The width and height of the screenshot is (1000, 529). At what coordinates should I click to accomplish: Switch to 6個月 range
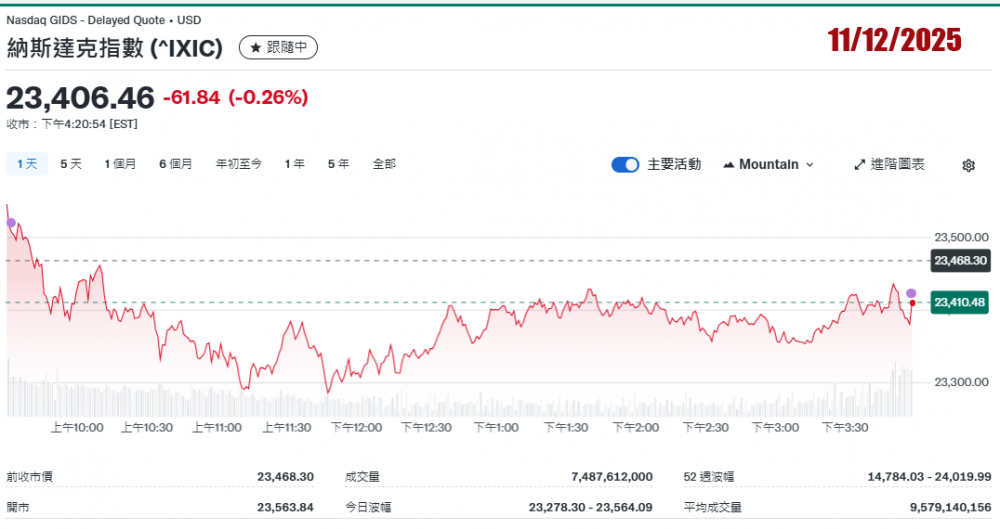pos(175,164)
